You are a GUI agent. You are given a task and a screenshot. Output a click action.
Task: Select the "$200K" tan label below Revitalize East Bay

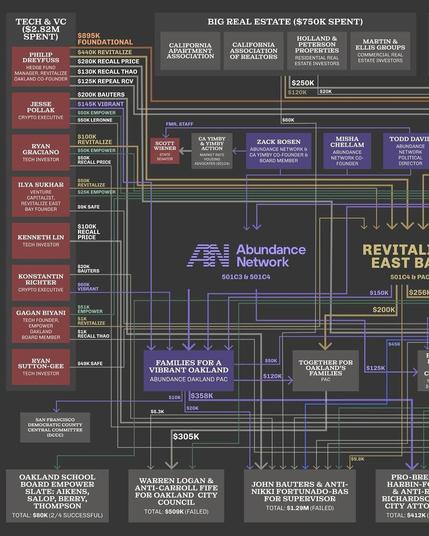(384, 310)
